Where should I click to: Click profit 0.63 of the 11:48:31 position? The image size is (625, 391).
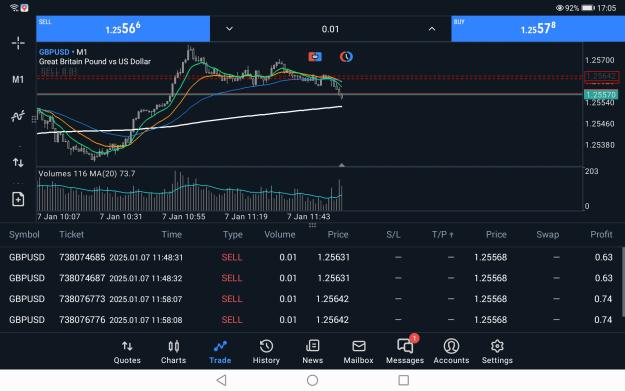(x=603, y=257)
